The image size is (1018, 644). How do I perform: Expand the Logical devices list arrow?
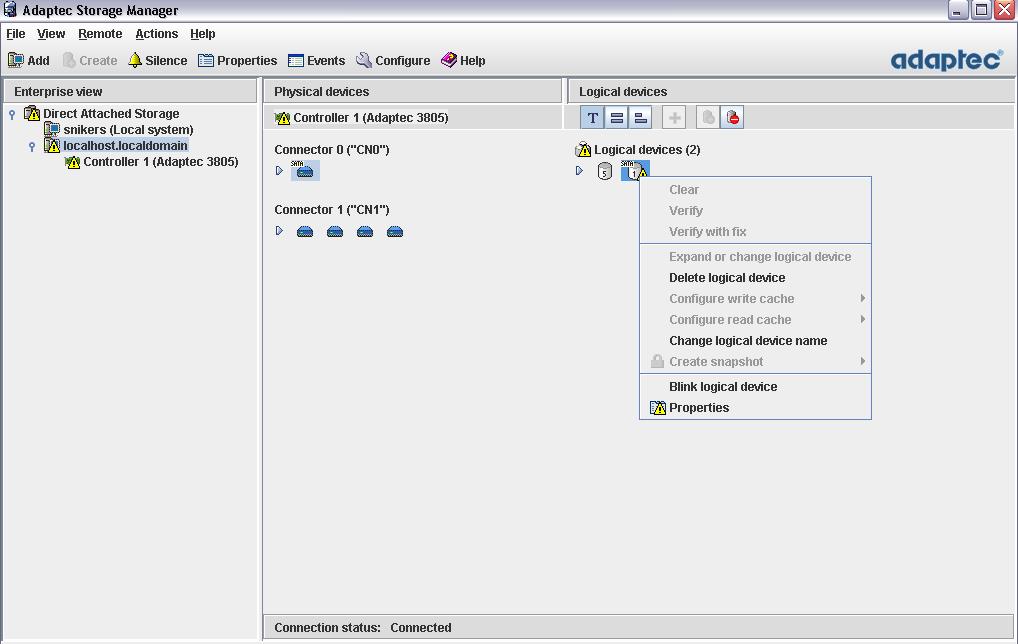point(579,171)
